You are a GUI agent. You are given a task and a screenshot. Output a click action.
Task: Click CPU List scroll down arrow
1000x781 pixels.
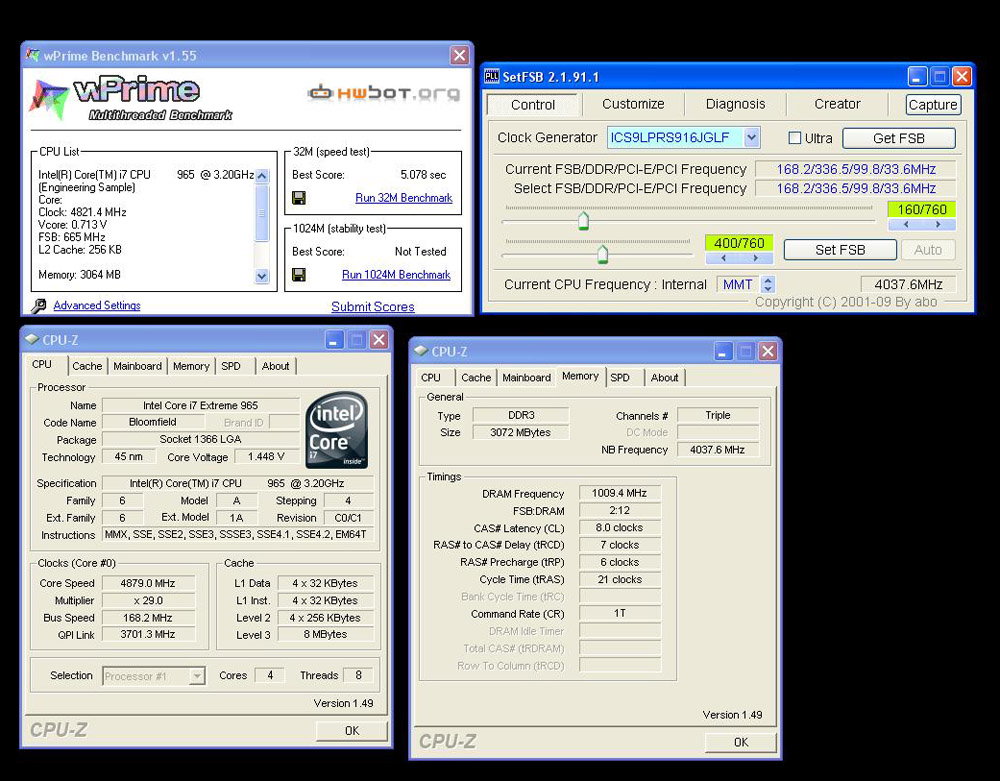coord(262,276)
